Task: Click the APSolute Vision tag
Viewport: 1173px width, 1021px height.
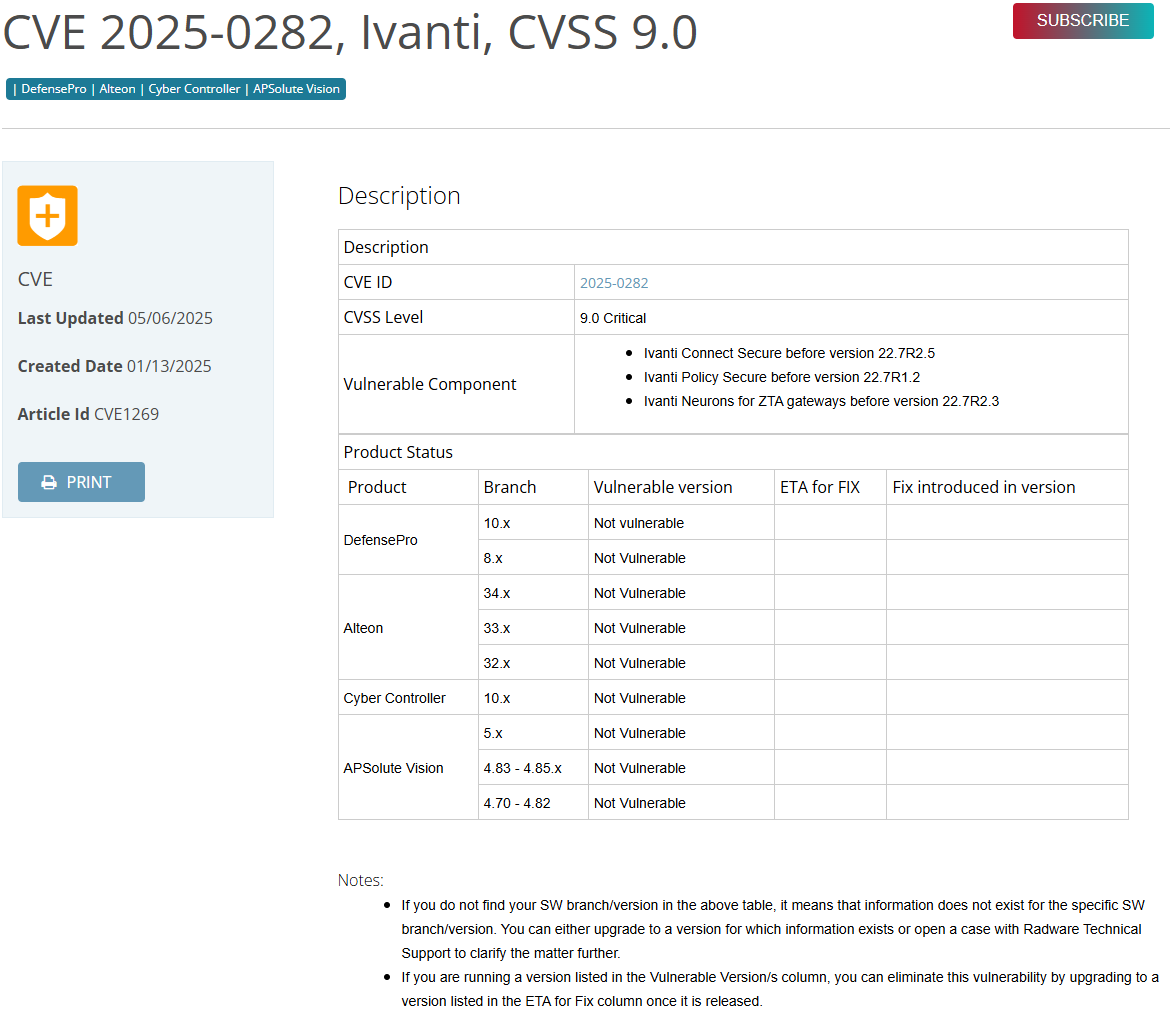Action: point(296,88)
